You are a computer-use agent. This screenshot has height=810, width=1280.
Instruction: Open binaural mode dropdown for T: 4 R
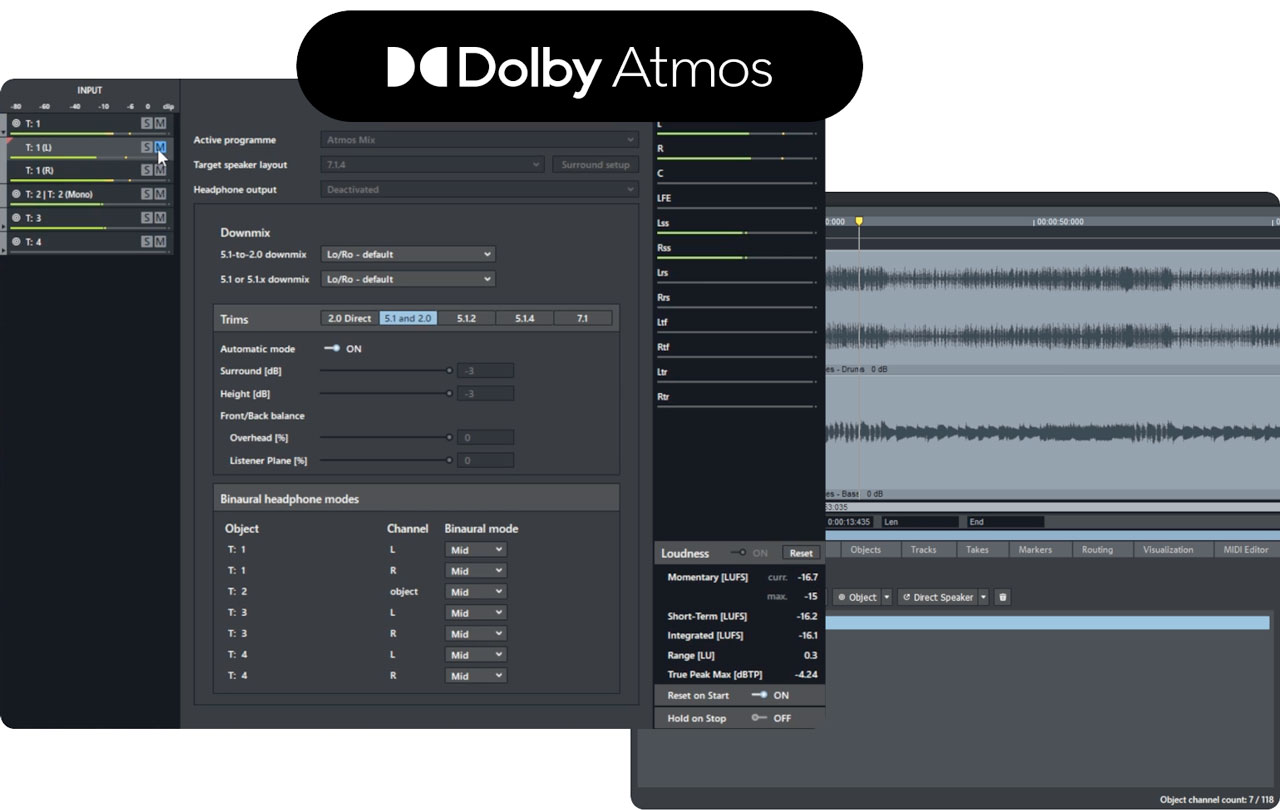476,676
